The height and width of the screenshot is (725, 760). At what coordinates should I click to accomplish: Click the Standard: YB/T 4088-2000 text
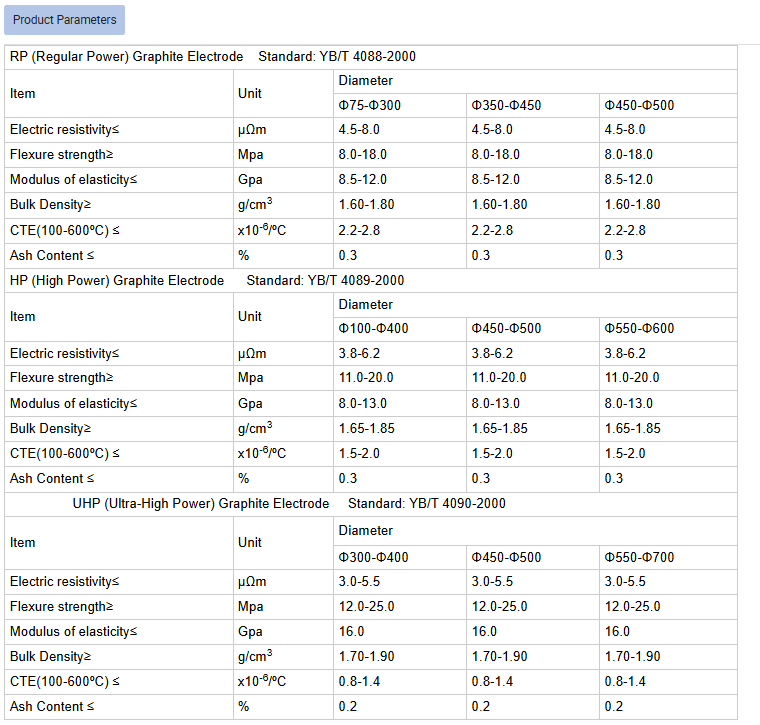(x=337, y=57)
